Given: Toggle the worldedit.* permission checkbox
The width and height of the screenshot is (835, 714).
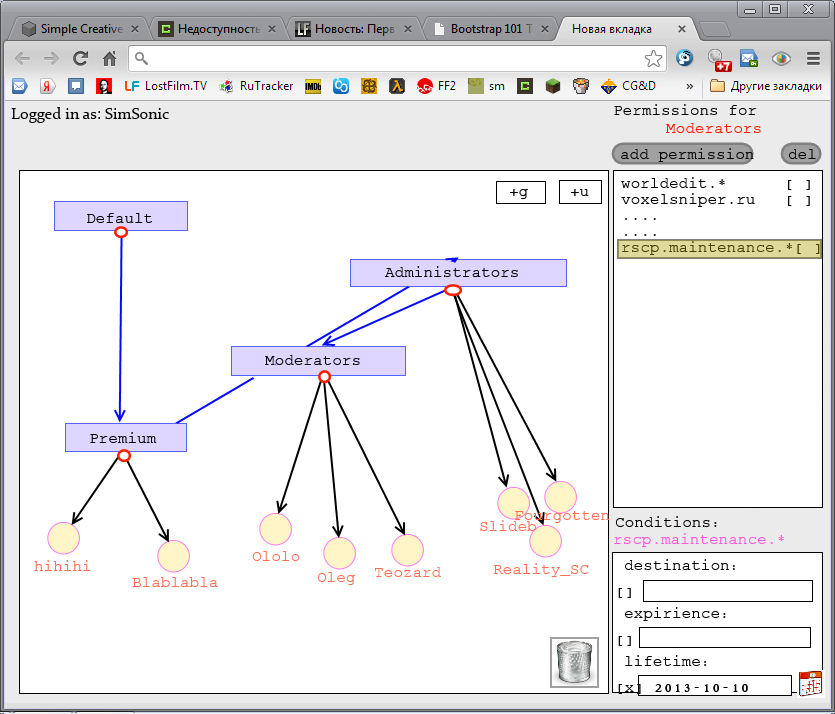Looking at the screenshot, I should 799,185.
